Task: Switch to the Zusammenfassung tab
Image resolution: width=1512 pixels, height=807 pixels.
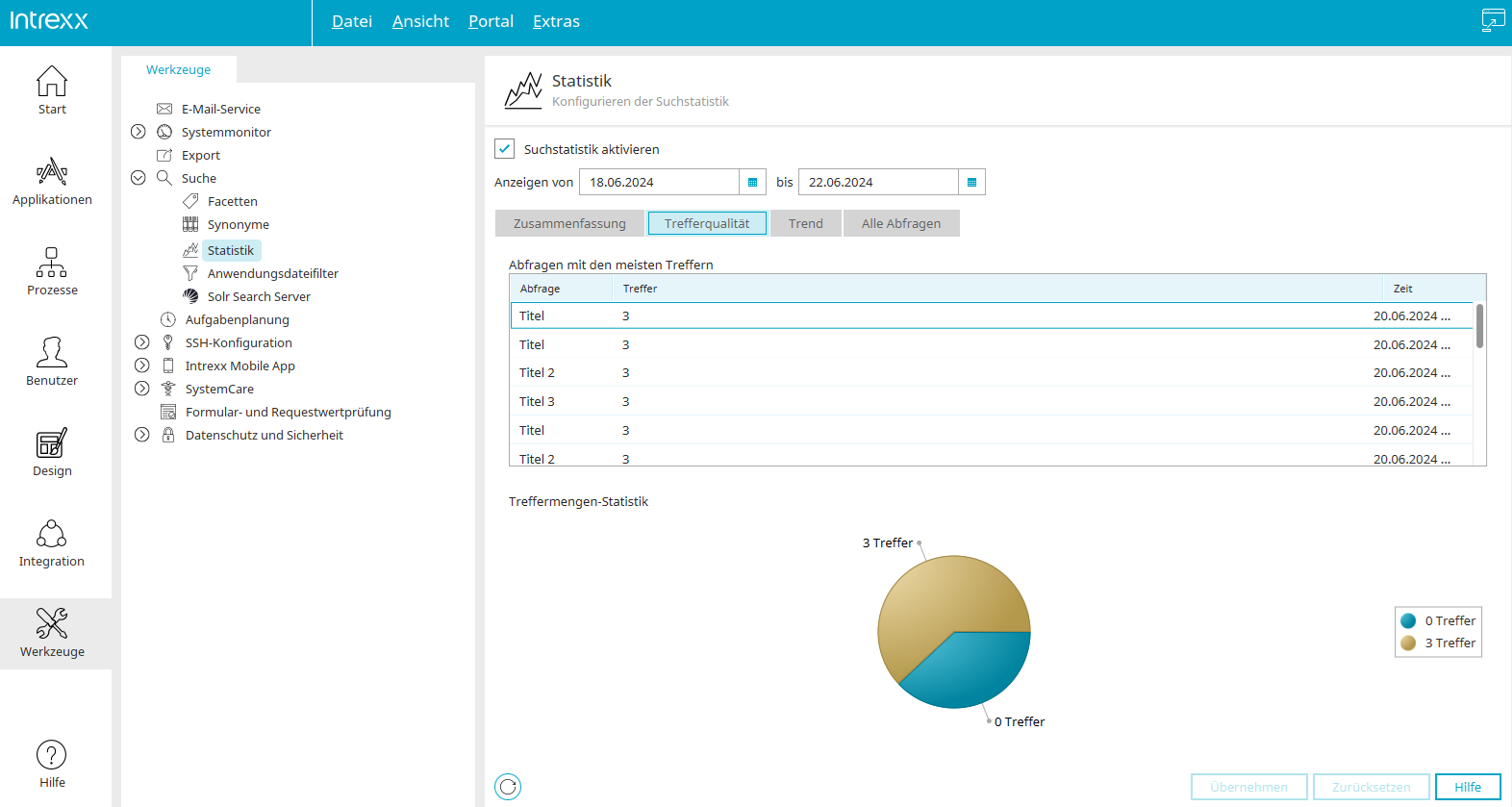Action: (x=569, y=223)
